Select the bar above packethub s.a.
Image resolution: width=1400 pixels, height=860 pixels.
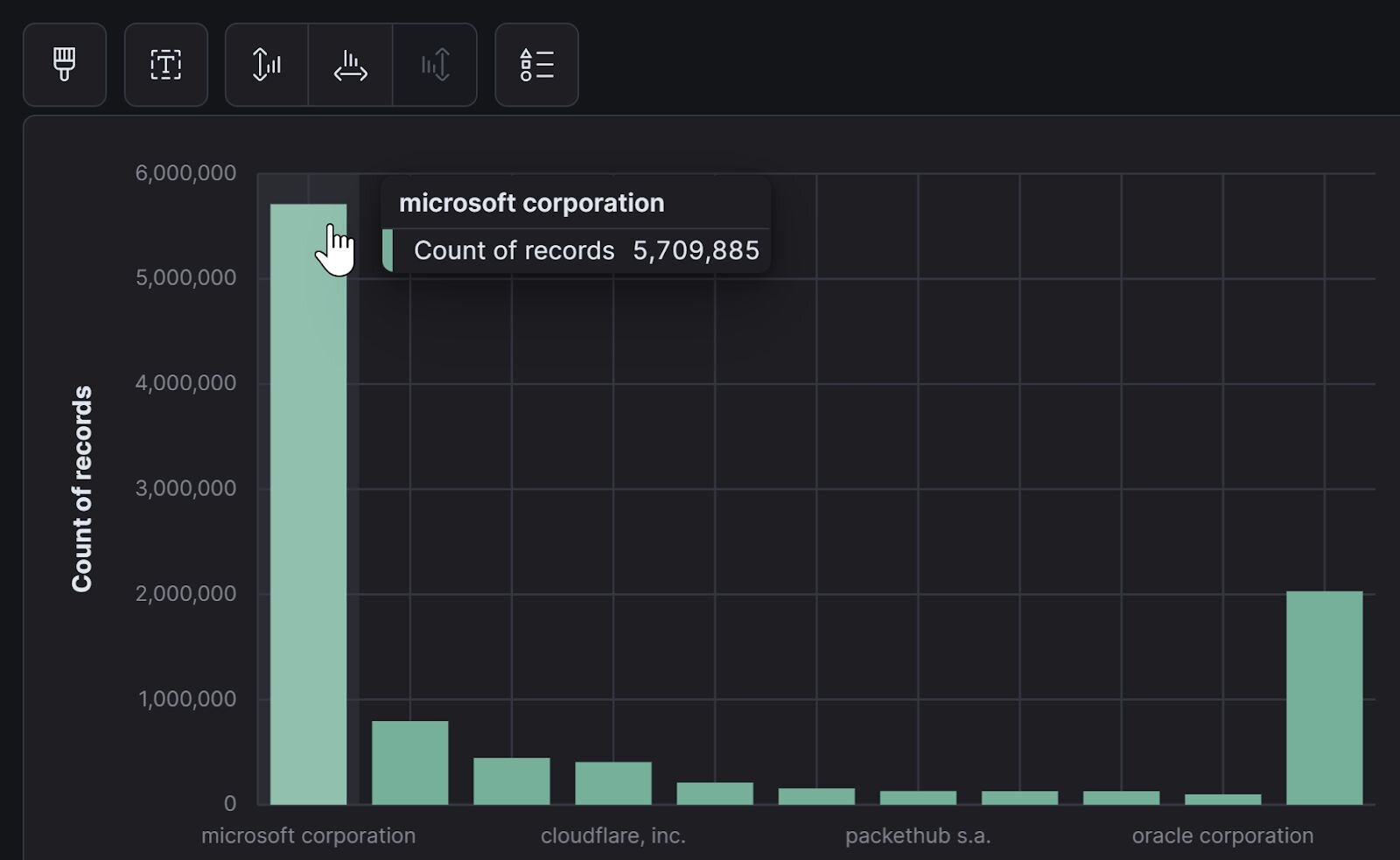click(x=918, y=797)
